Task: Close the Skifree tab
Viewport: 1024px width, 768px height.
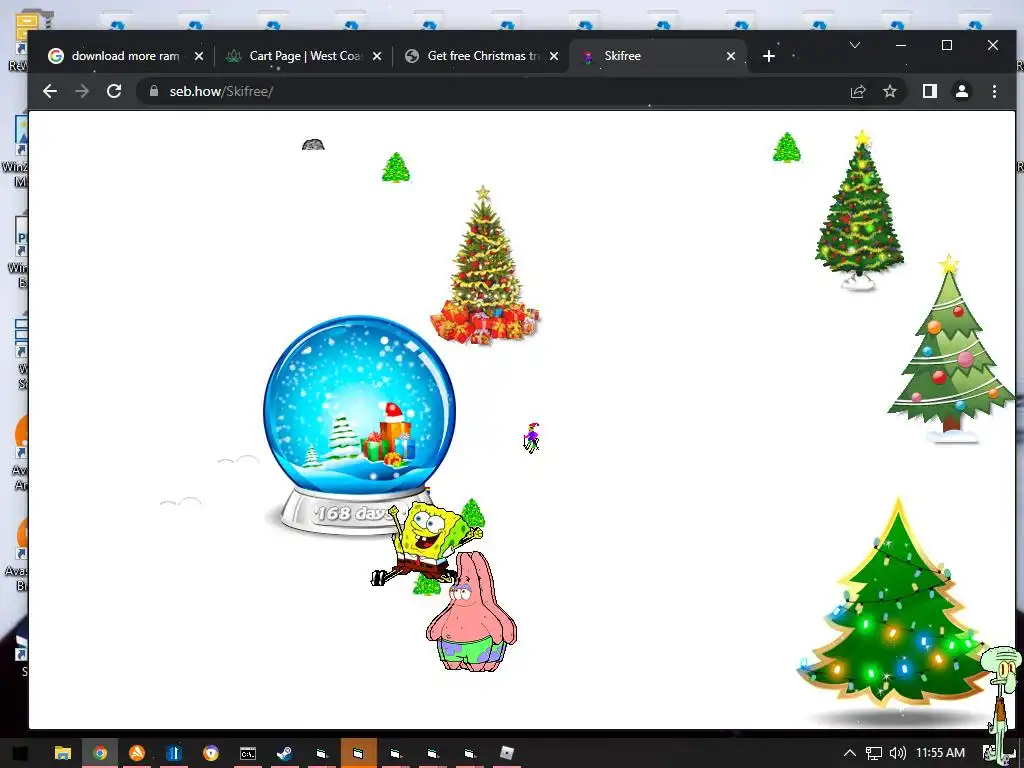Action: coord(731,56)
